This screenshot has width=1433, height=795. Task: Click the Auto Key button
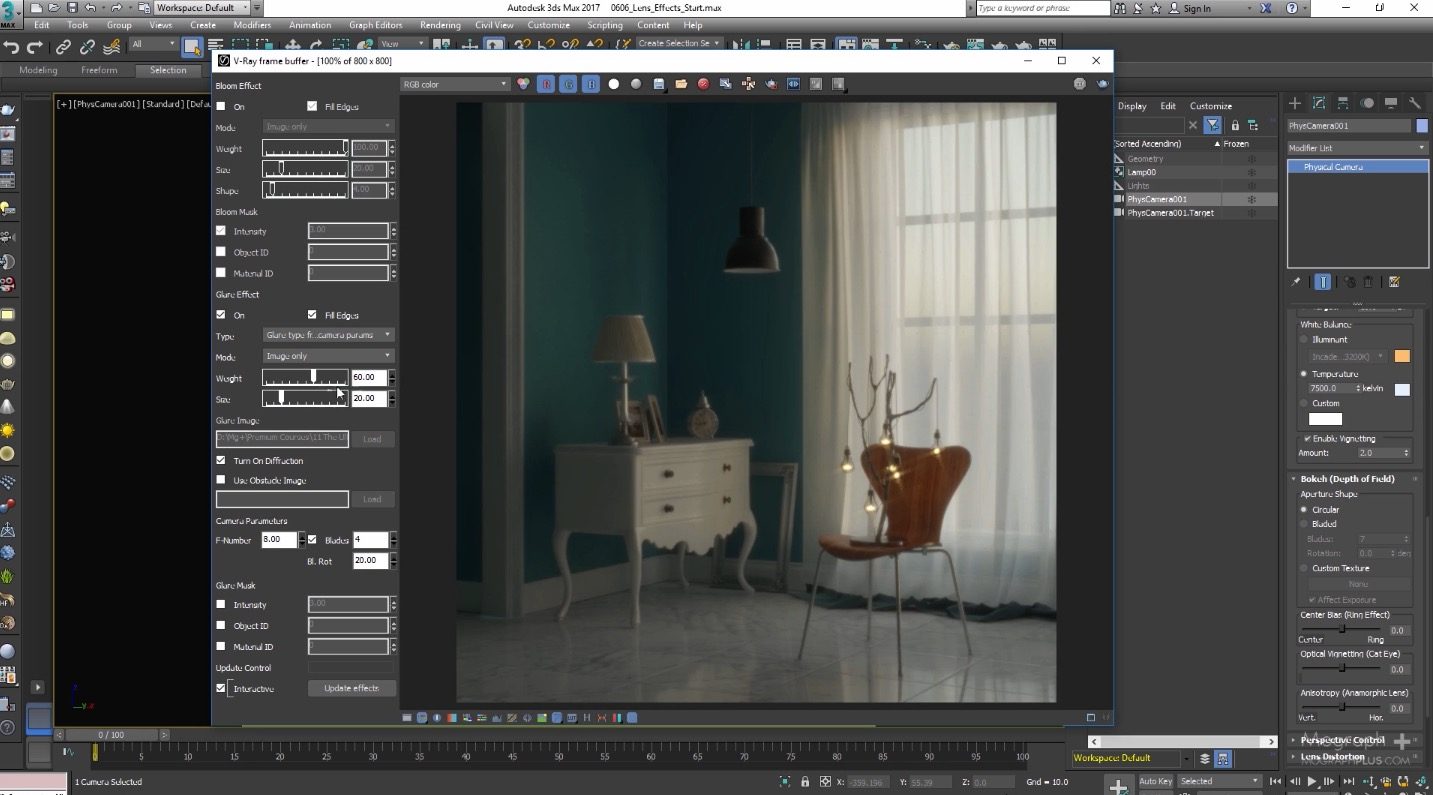1155,781
